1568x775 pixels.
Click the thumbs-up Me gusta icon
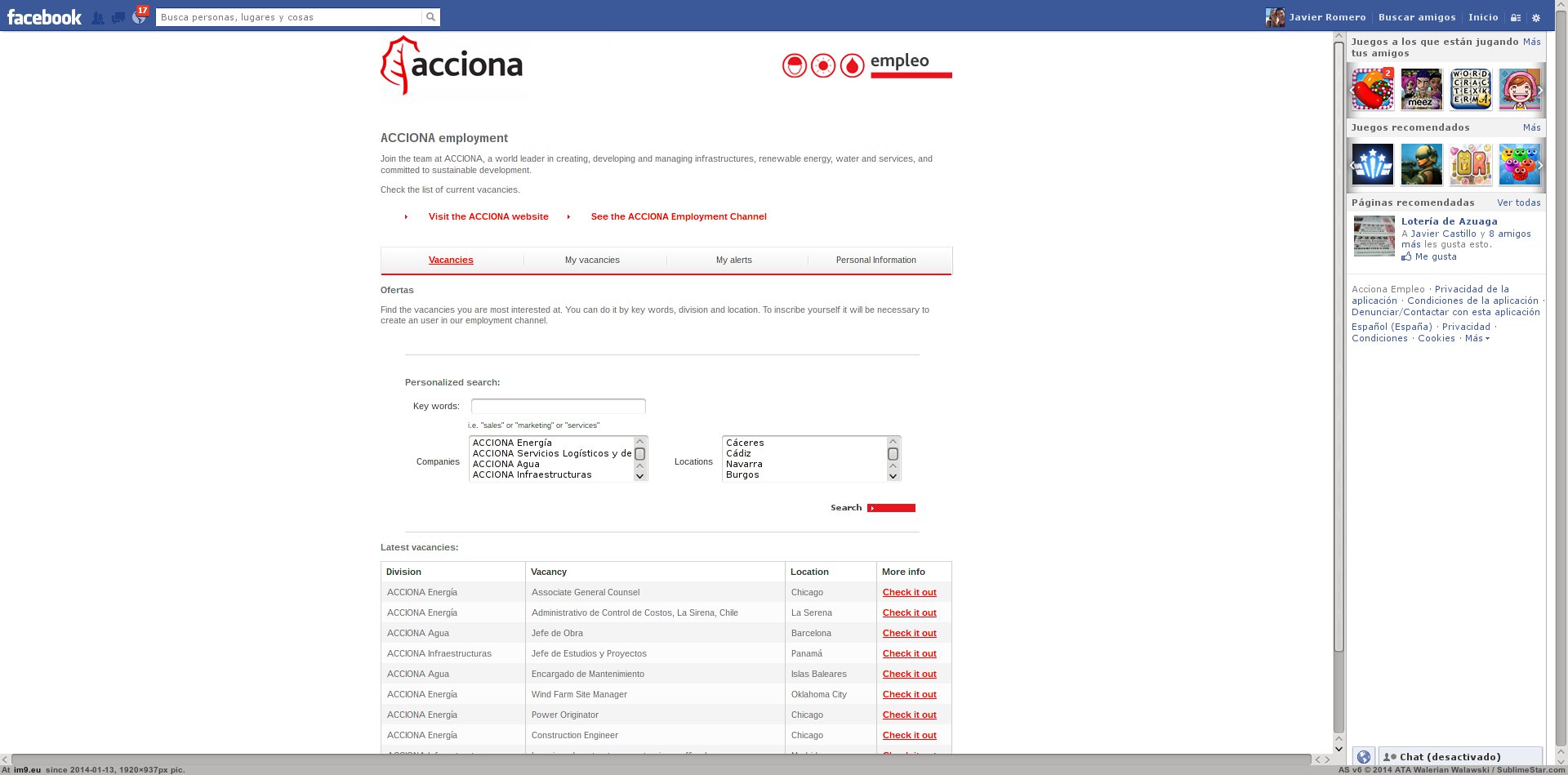(x=1406, y=256)
